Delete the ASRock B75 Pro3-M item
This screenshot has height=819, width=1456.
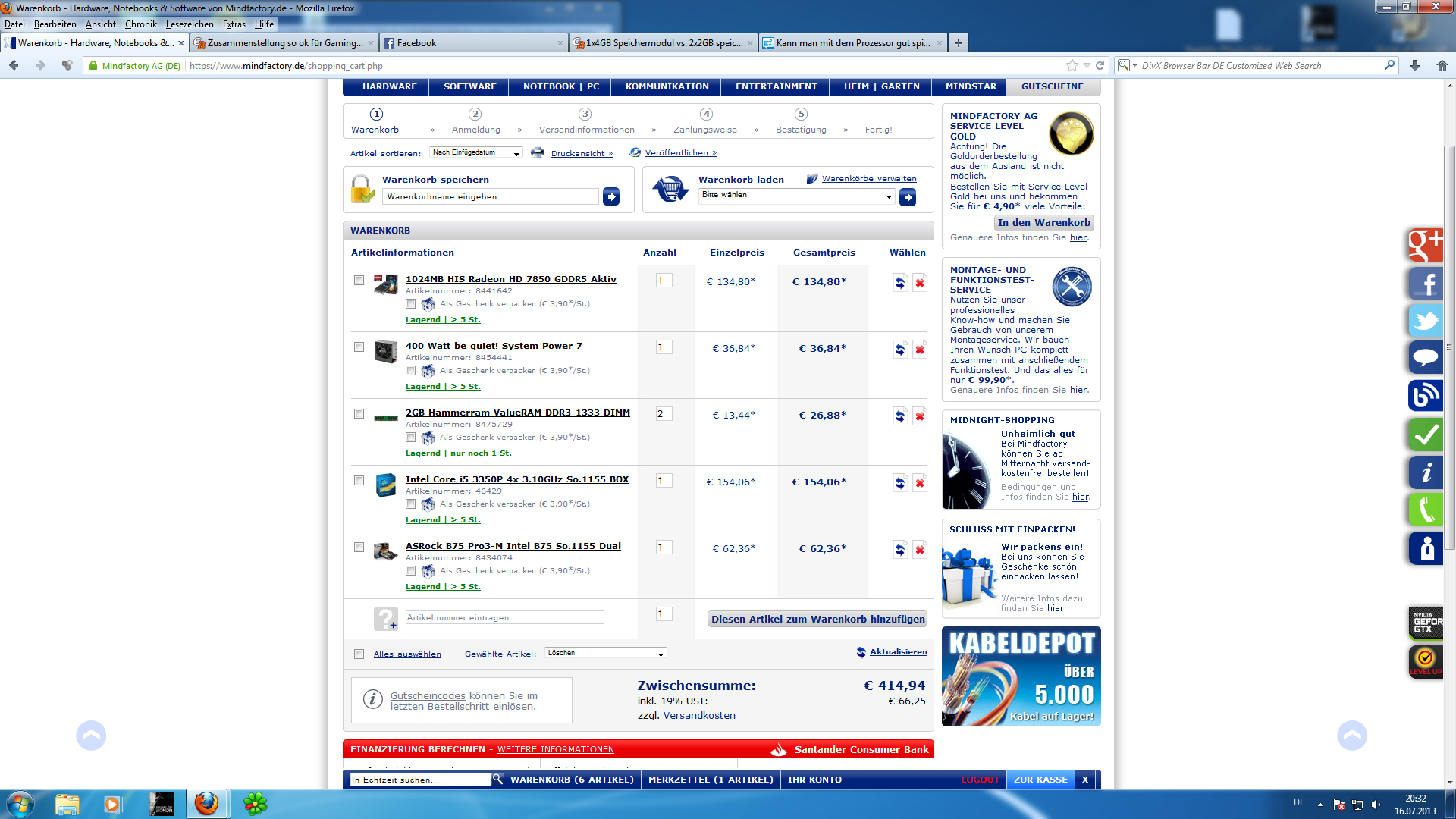920,550
